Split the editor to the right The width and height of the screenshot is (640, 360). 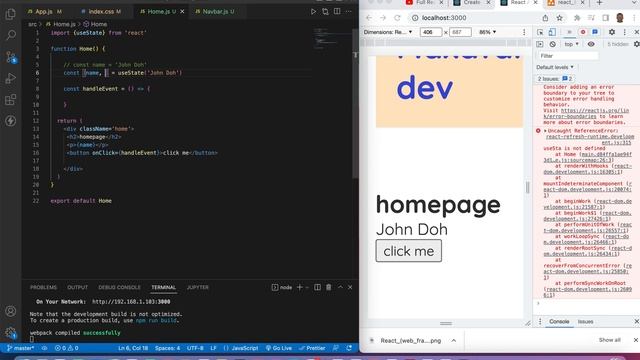click(337, 11)
